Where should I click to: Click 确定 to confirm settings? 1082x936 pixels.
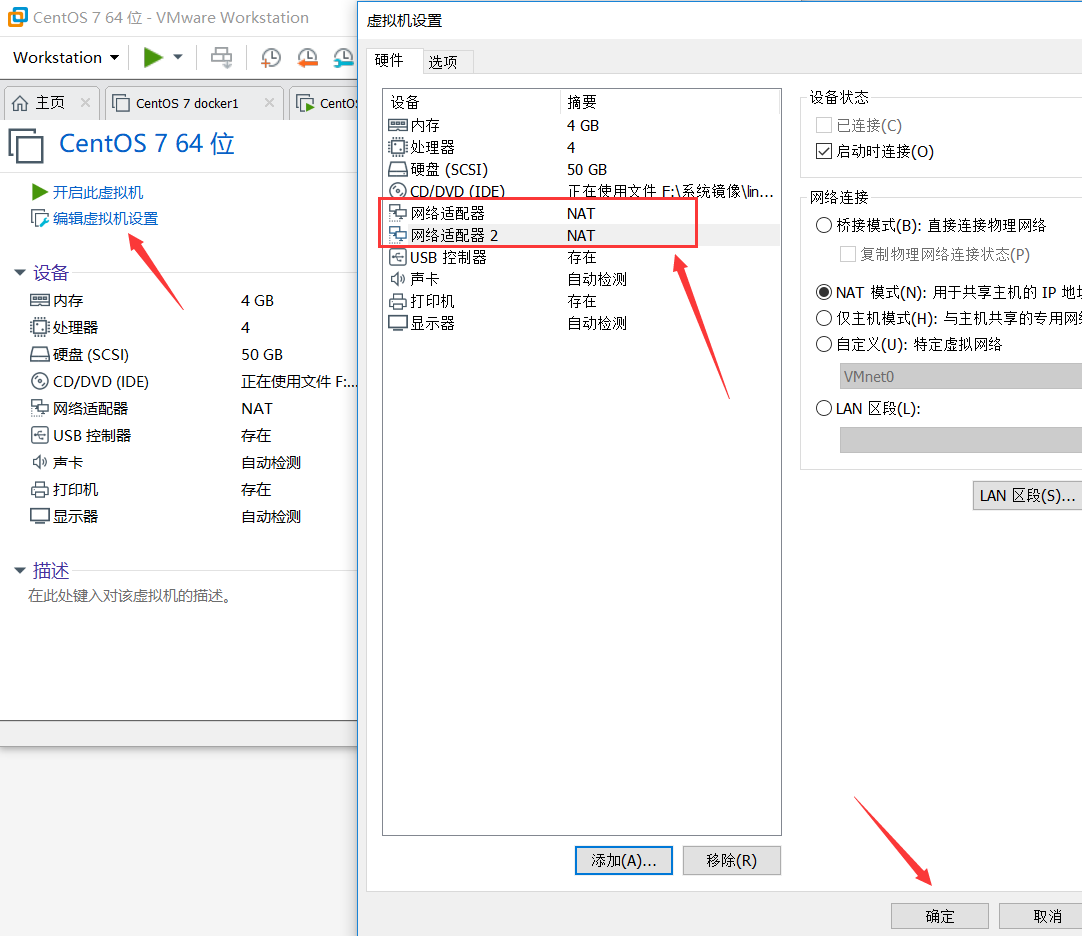click(x=940, y=916)
